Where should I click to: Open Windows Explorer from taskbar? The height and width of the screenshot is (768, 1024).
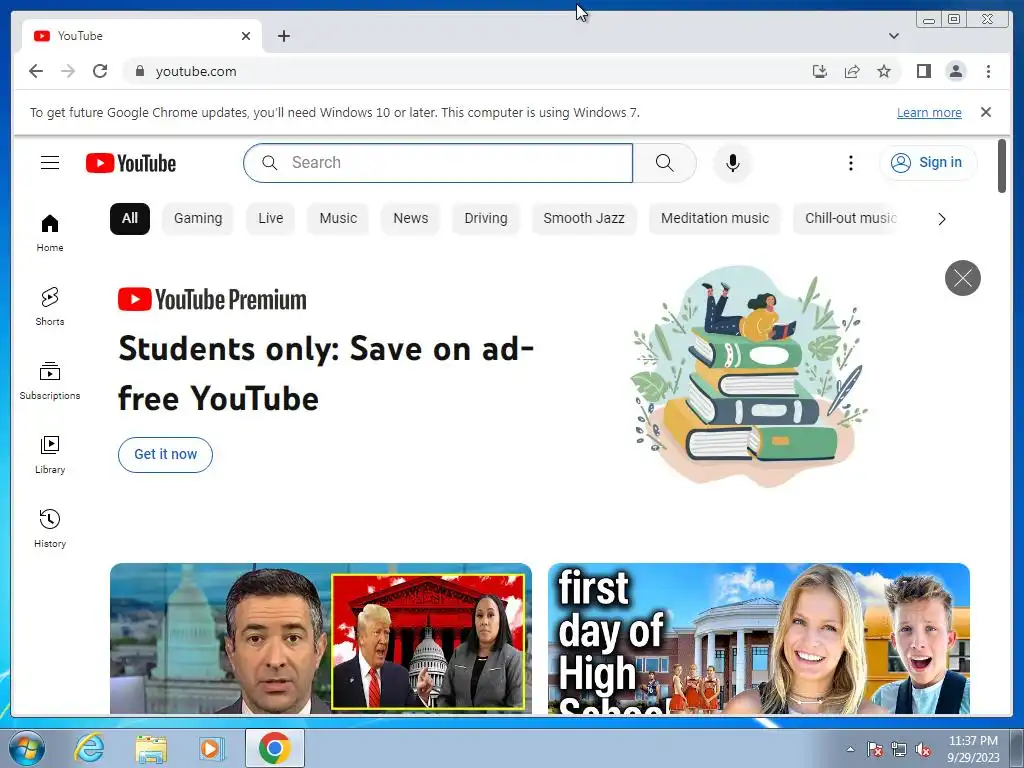tap(151, 748)
